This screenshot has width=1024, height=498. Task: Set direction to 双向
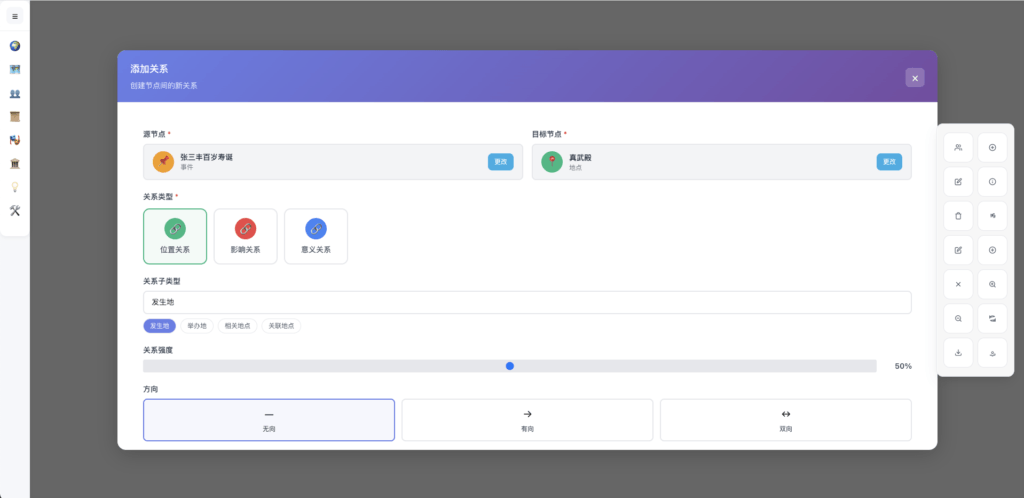[x=786, y=420]
